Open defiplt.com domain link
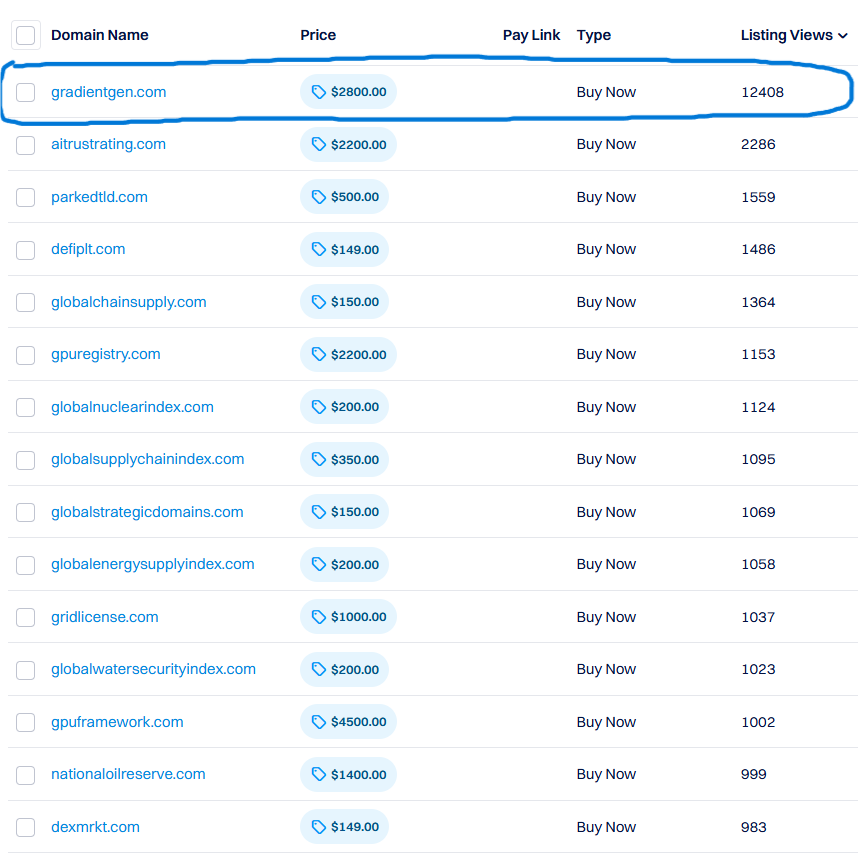The image size is (858, 858). pyautogui.click(x=88, y=249)
